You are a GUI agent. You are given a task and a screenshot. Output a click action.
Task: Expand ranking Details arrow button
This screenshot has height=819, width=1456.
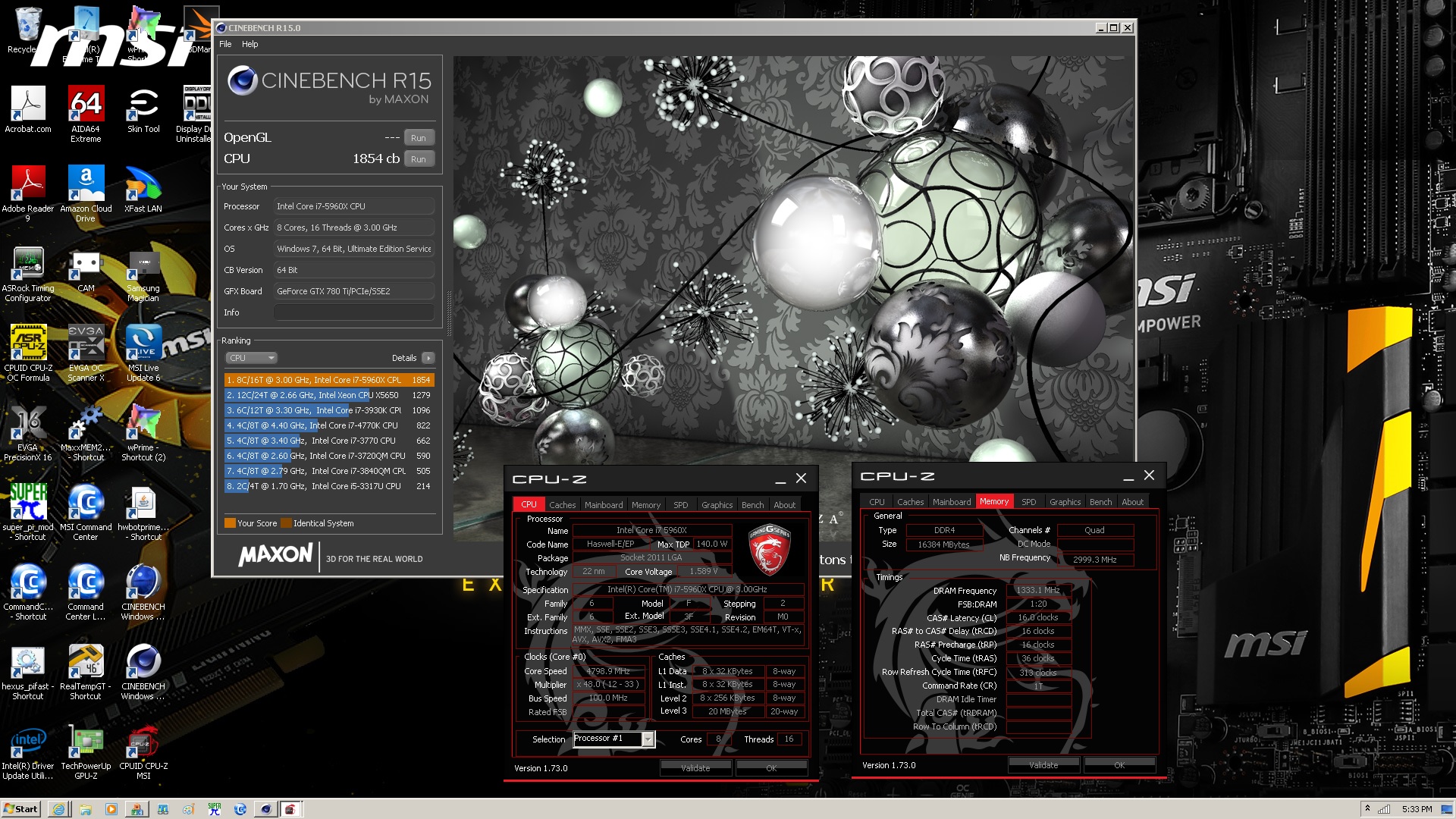pyautogui.click(x=428, y=358)
